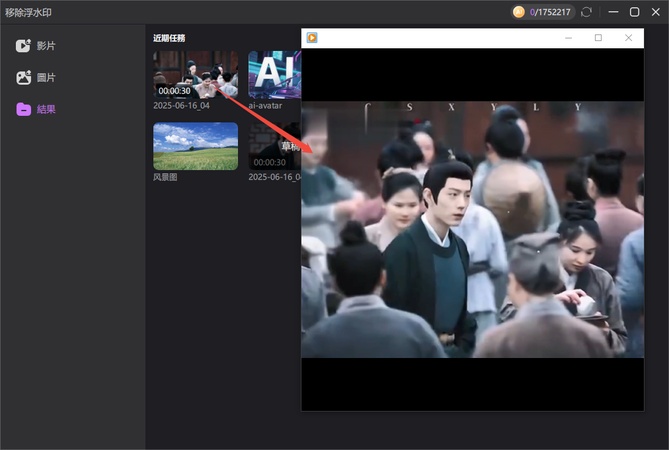The image size is (669, 450).
Task: Select the 風景圖 landscape thumbnail
Action: click(x=195, y=146)
